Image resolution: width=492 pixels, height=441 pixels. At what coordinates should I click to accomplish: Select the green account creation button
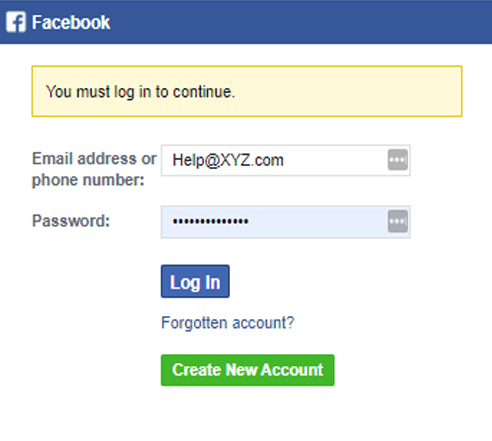[248, 370]
